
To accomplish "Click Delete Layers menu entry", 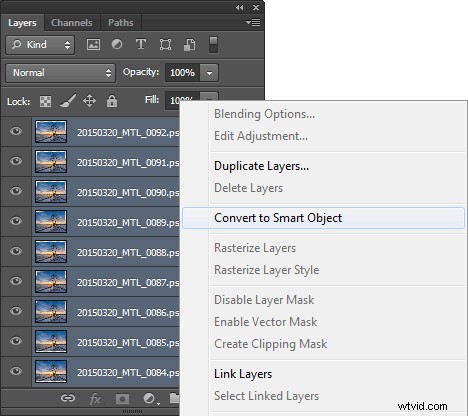I will (x=249, y=188).
